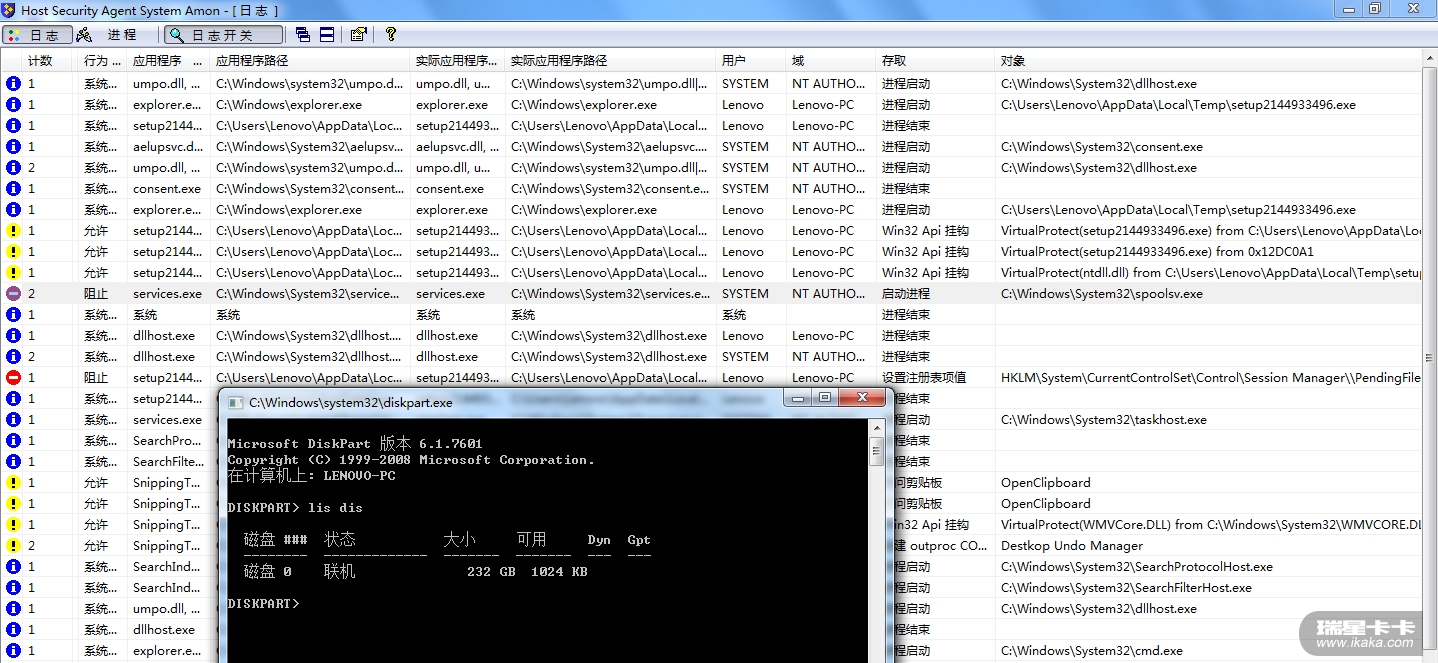Sort by the 对象 column header
Viewport: 1438px width, 663px height.
pyautogui.click(x=1208, y=61)
